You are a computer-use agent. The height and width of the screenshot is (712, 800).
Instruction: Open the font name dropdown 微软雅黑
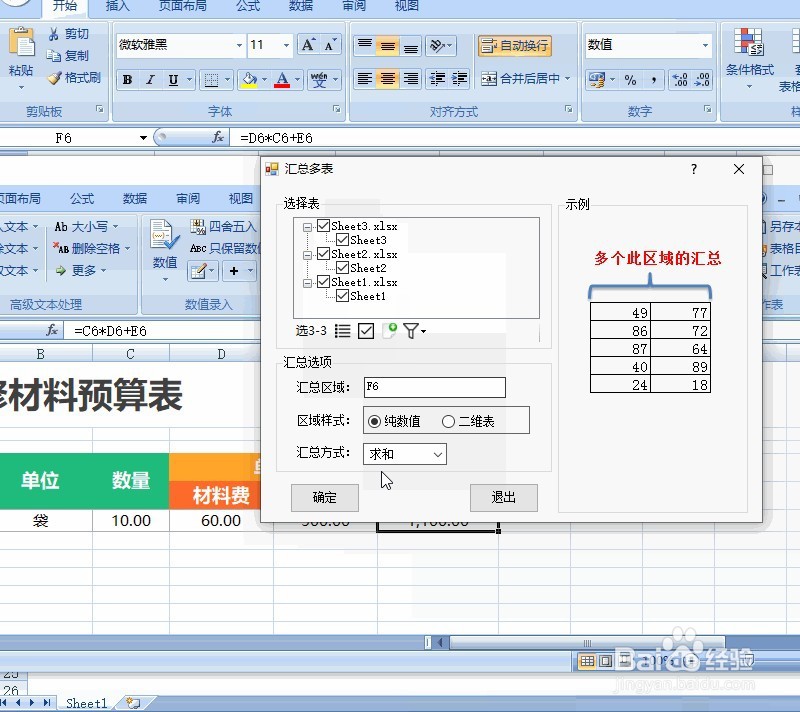point(239,45)
